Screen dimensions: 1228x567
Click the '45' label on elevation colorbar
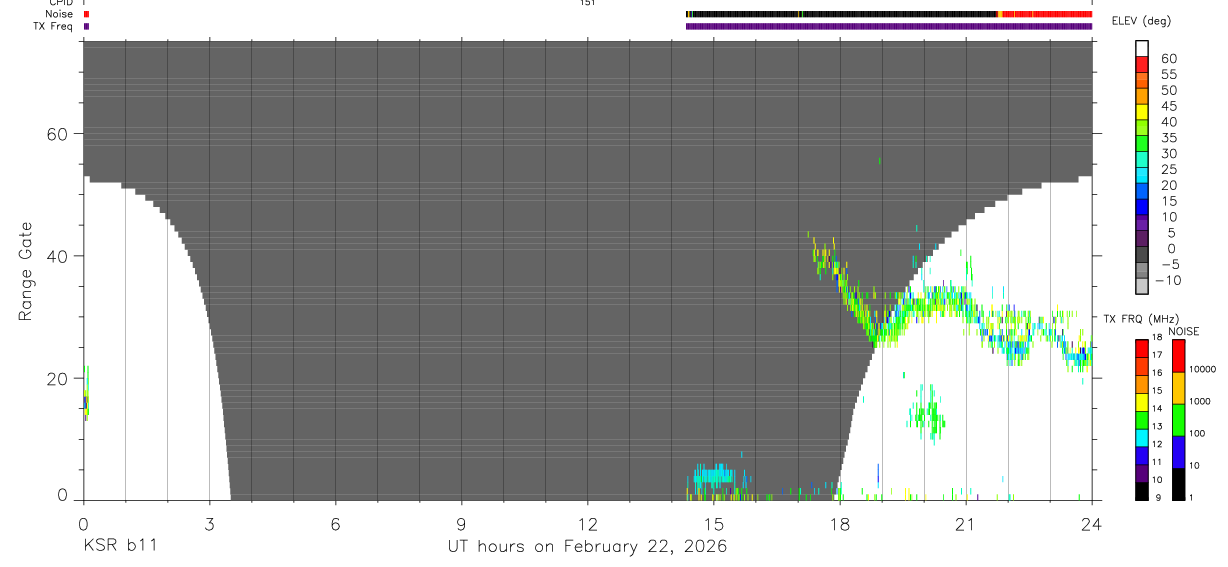pos(1168,106)
